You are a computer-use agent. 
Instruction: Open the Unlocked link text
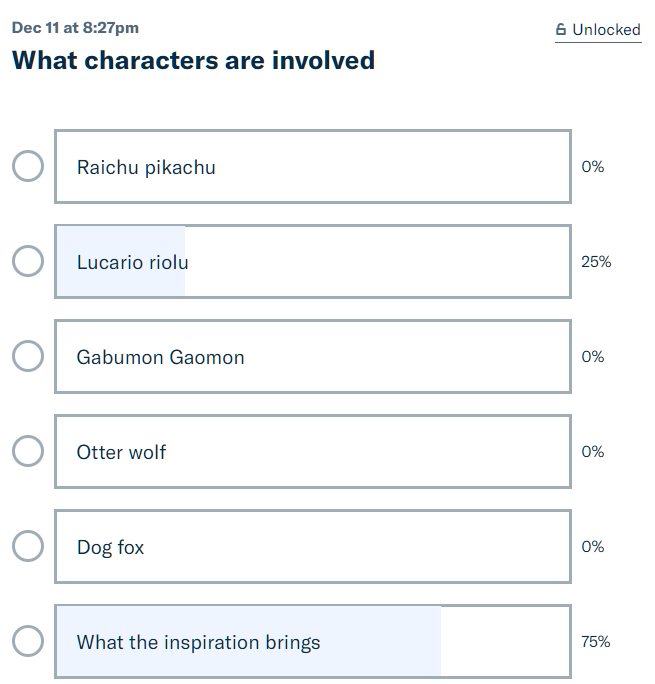606,30
